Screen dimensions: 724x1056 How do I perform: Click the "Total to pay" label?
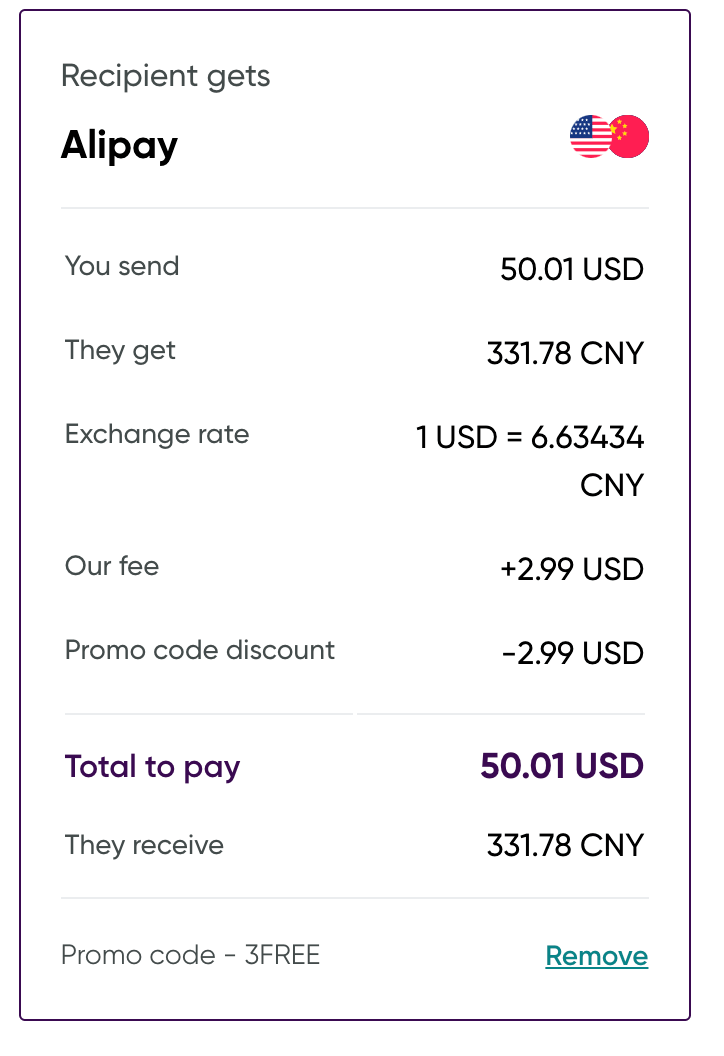[153, 766]
